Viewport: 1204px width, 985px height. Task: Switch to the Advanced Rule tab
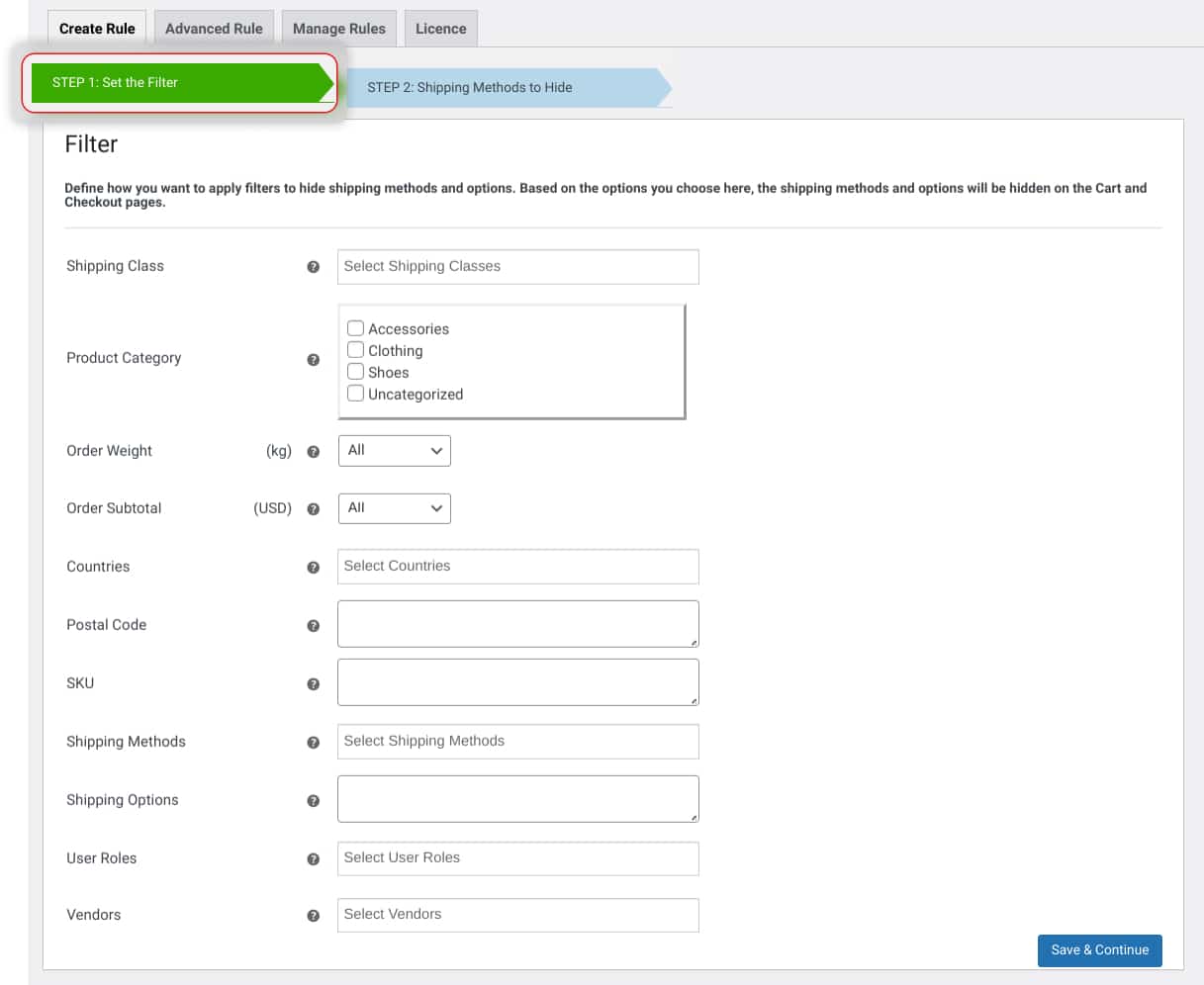(x=214, y=29)
